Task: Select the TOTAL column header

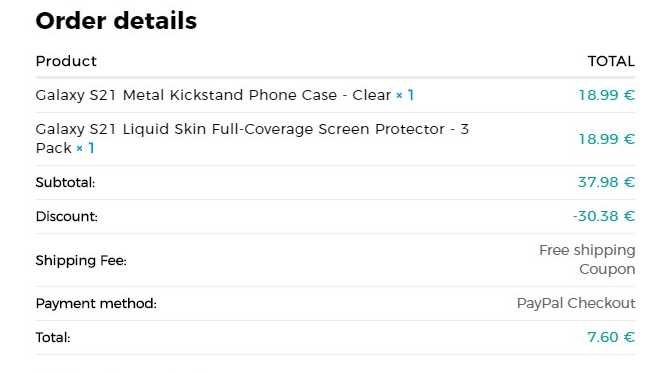Action: point(611,61)
